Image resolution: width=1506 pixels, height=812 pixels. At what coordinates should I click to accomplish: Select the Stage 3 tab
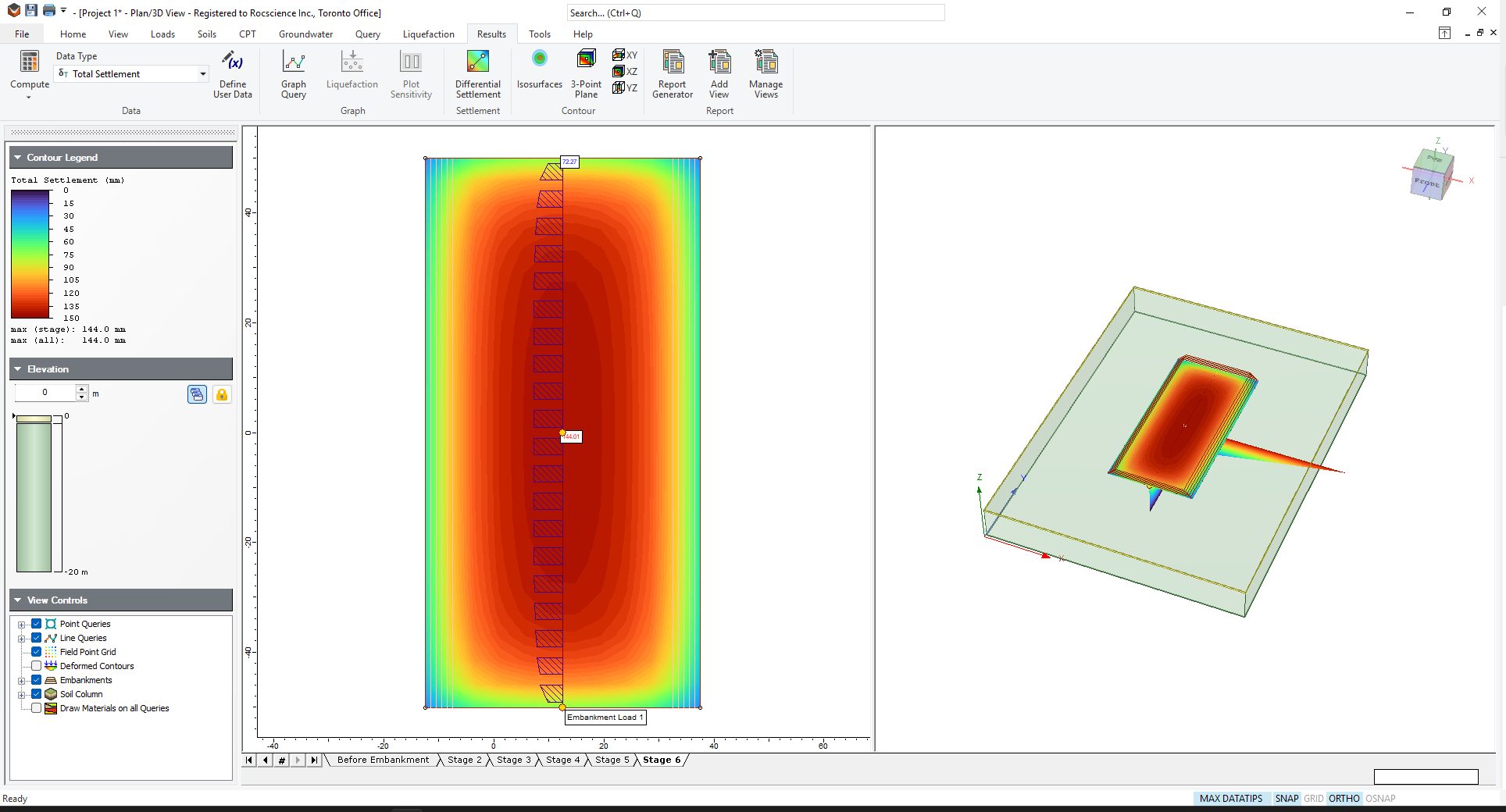pos(513,760)
